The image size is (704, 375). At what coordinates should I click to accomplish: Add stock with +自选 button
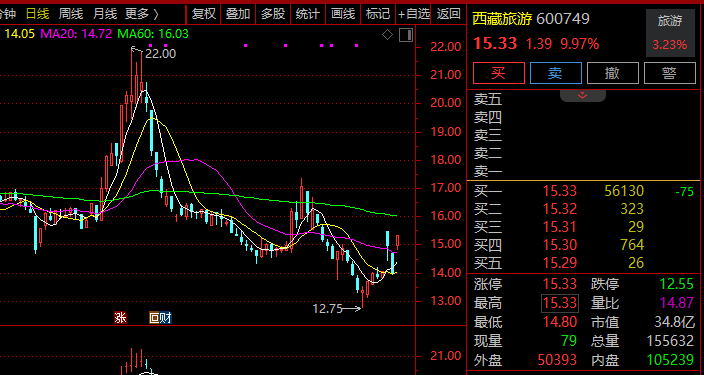coord(414,14)
